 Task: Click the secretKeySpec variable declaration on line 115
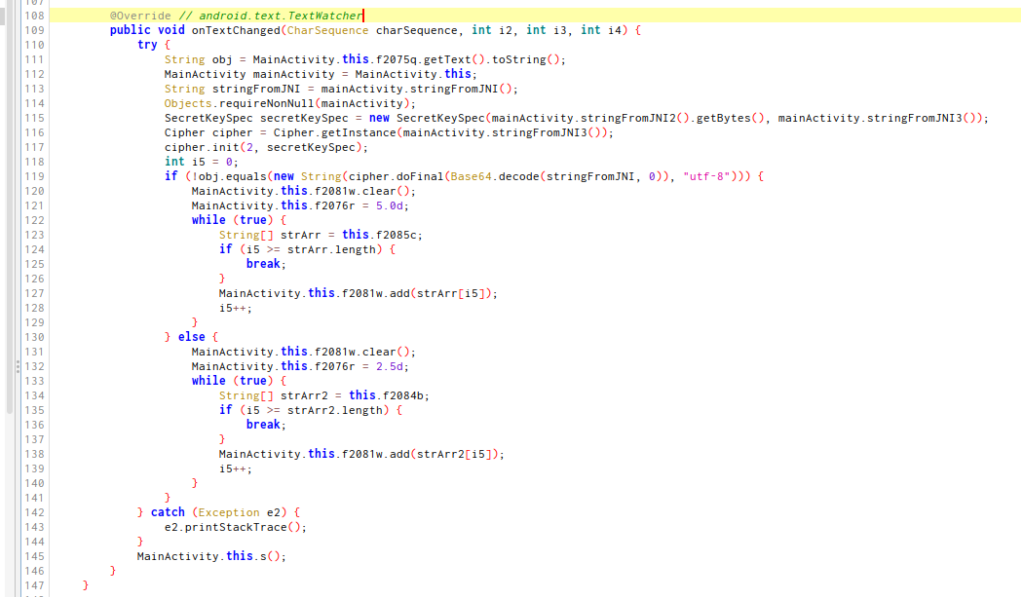click(x=304, y=118)
